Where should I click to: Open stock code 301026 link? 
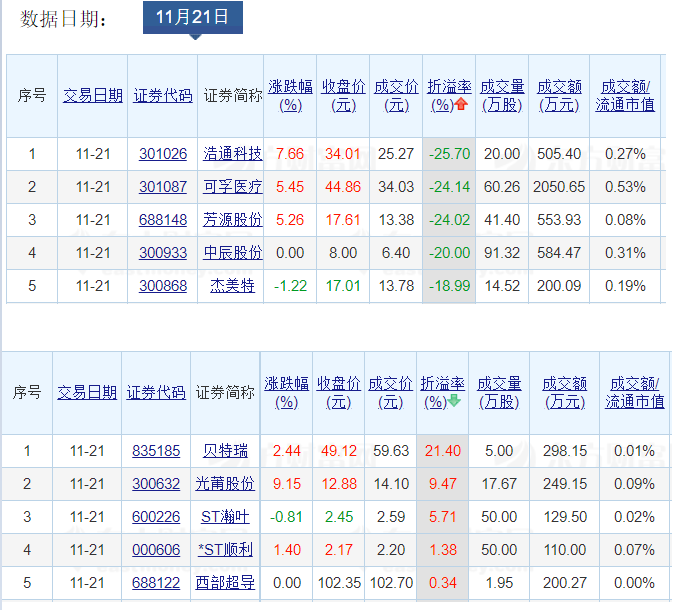point(162,153)
